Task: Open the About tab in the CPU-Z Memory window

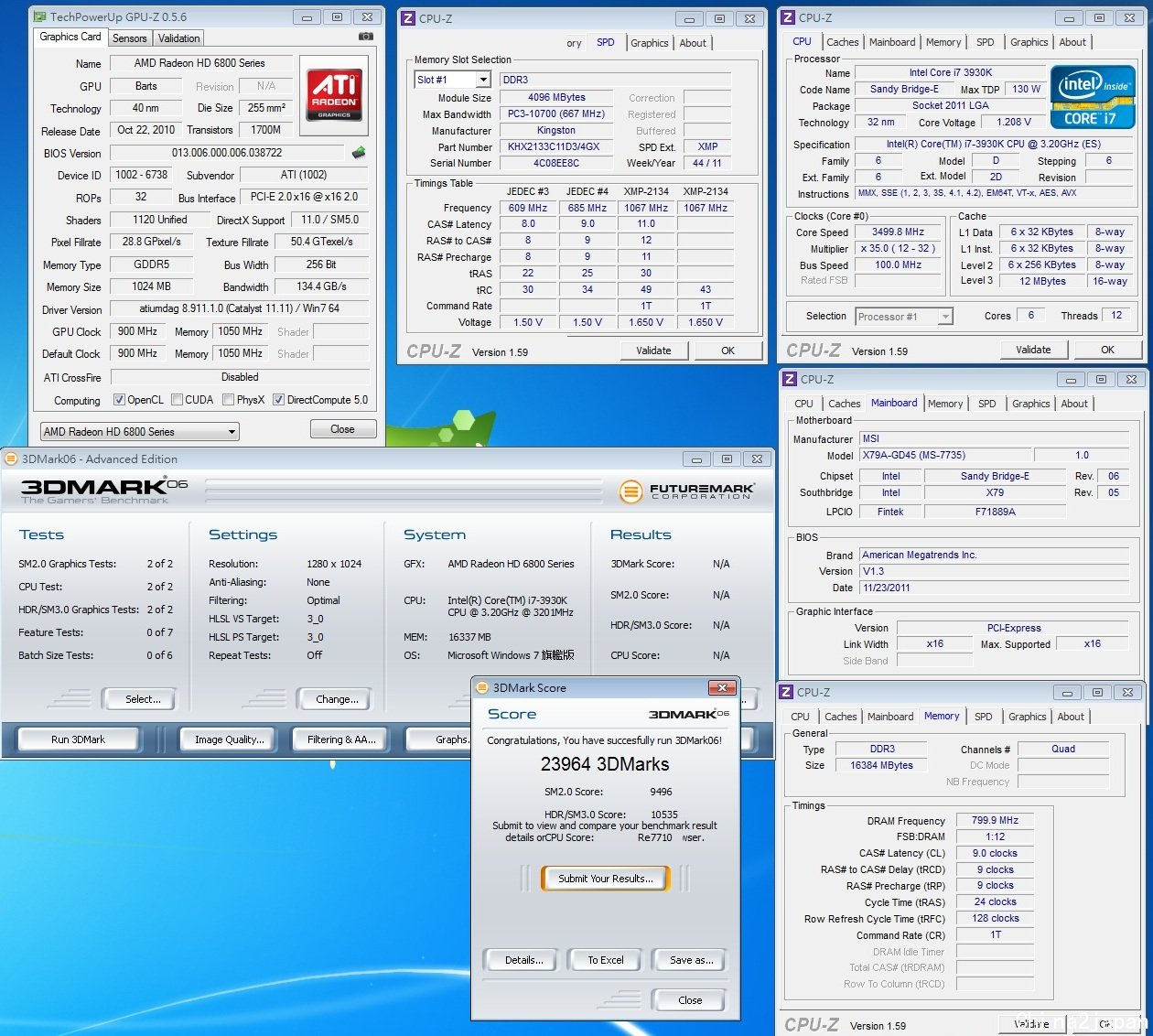Action: [x=1071, y=717]
